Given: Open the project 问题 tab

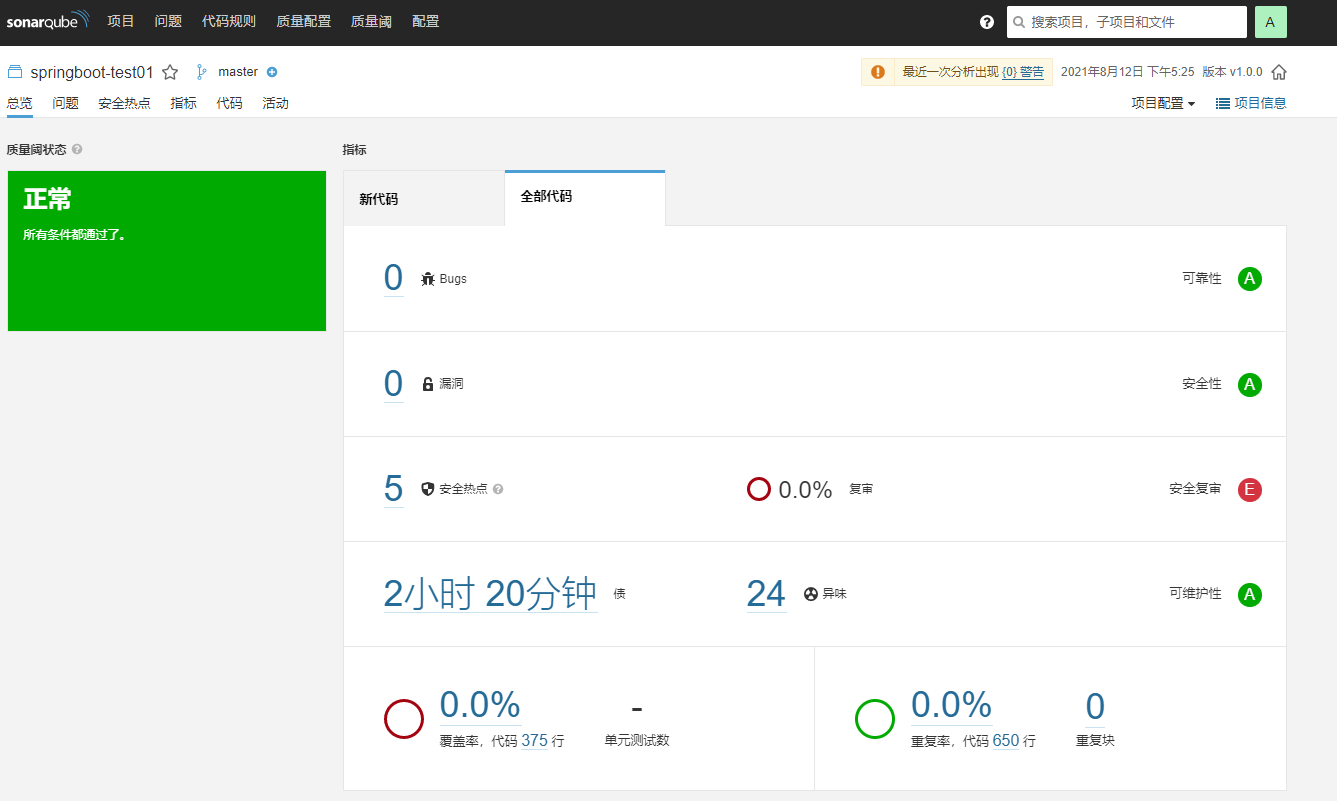Looking at the screenshot, I should [x=66, y=103].
